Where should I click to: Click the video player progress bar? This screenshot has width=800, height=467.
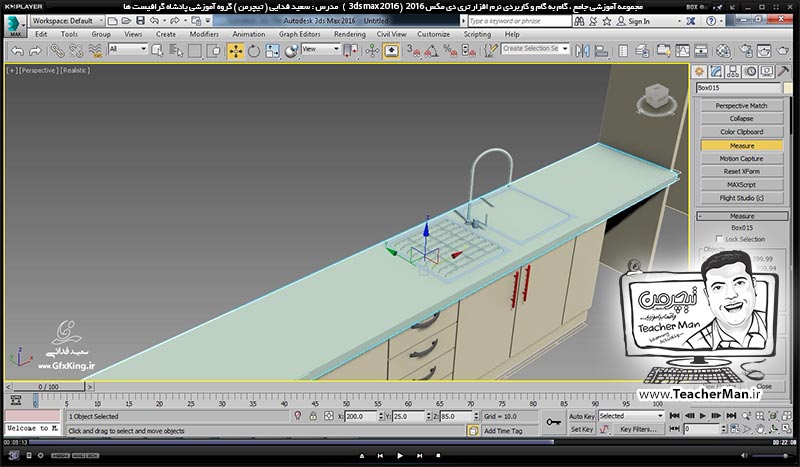tap(400, 443)
